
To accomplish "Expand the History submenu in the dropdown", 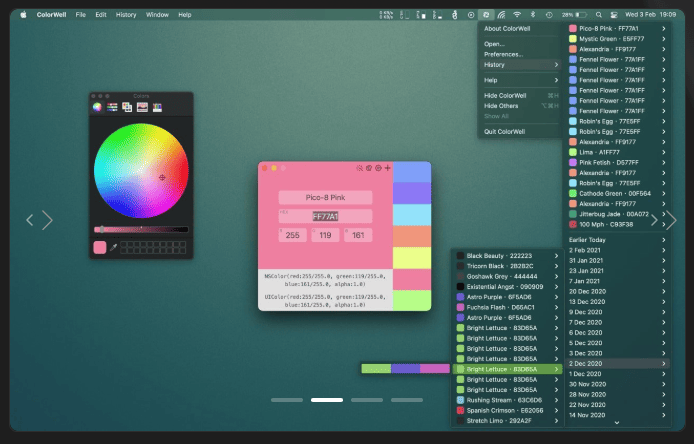I will point(520,65).
